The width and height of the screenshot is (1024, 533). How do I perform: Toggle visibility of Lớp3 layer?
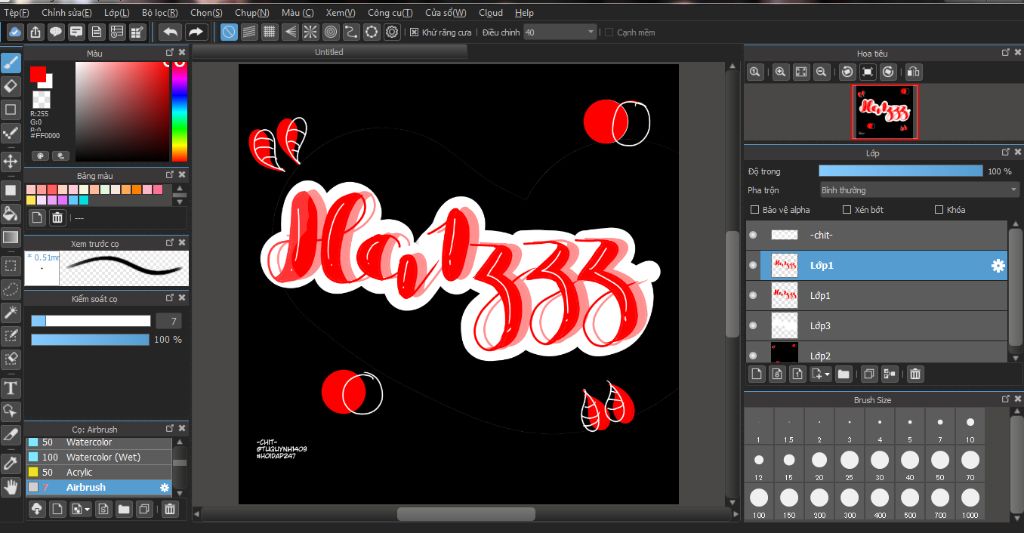click(753, 325)
